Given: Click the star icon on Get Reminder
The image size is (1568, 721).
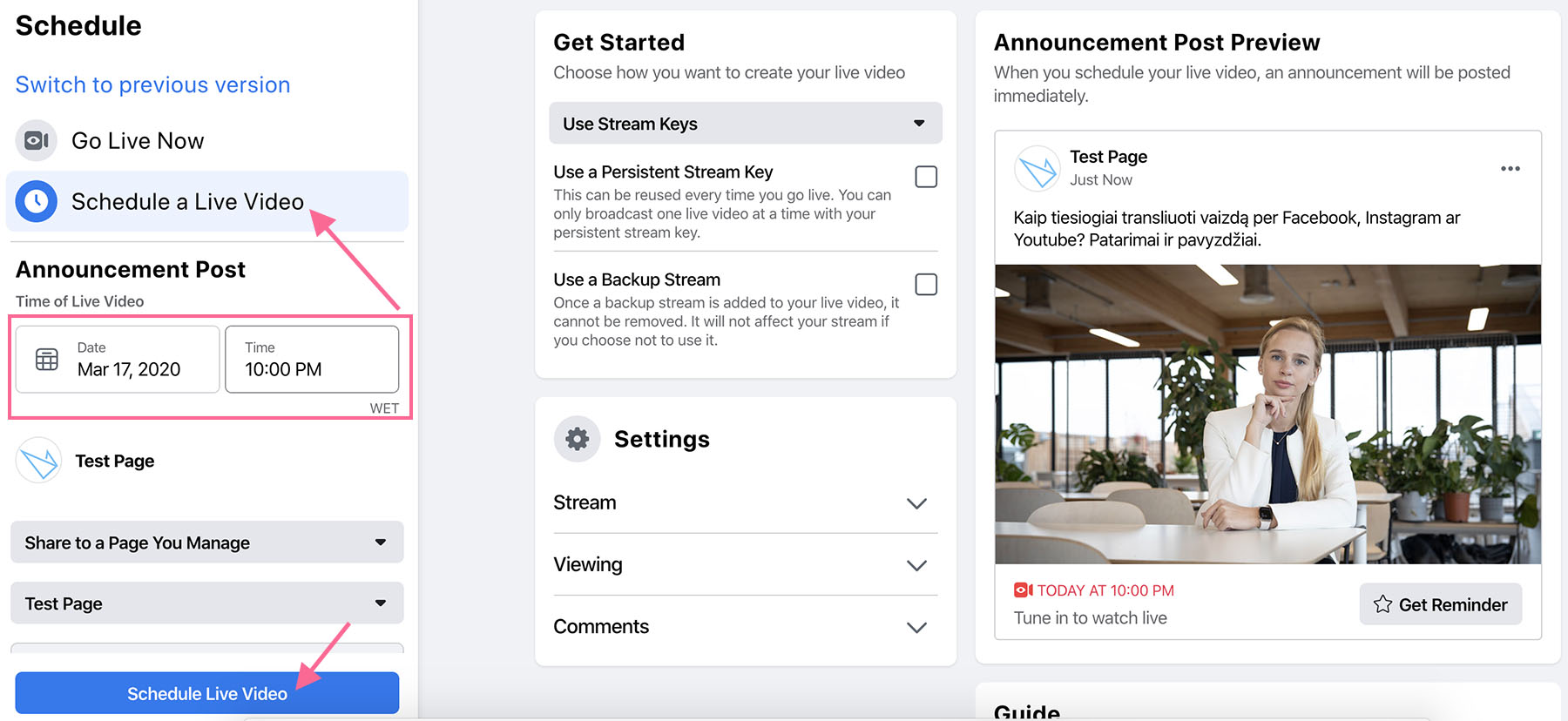Looking at the screenshot, I should tap(1382, 604).
